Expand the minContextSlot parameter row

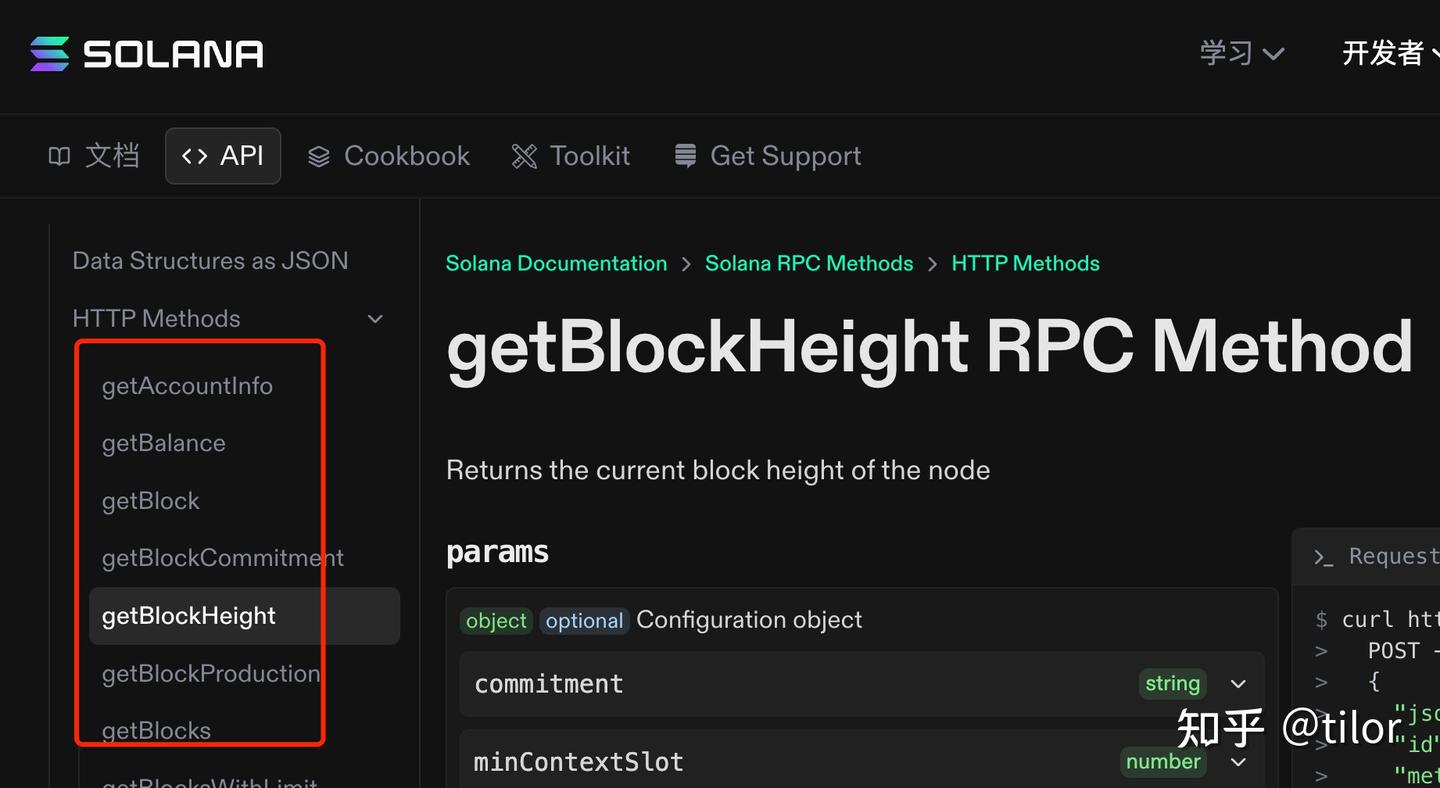click(x=1238, y=762)
